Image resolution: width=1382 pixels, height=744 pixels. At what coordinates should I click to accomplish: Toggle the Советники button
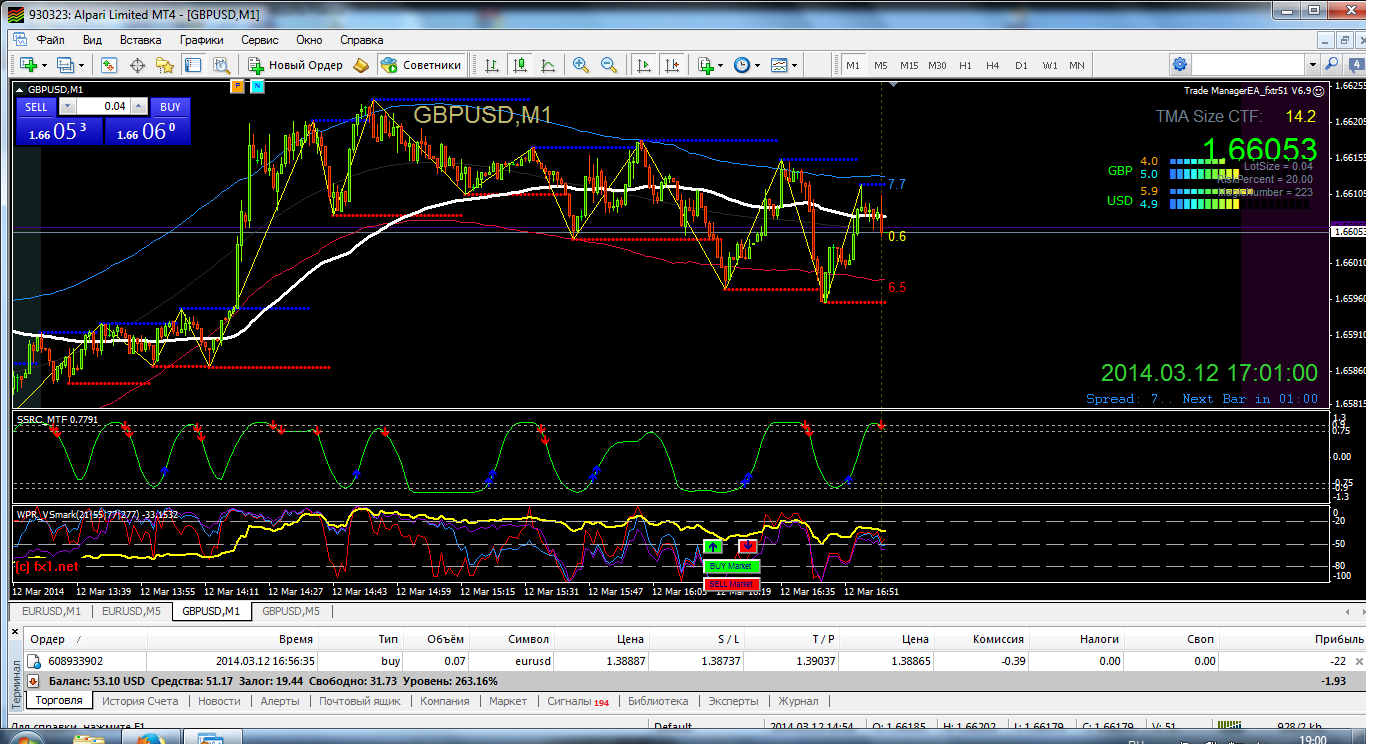422,65
